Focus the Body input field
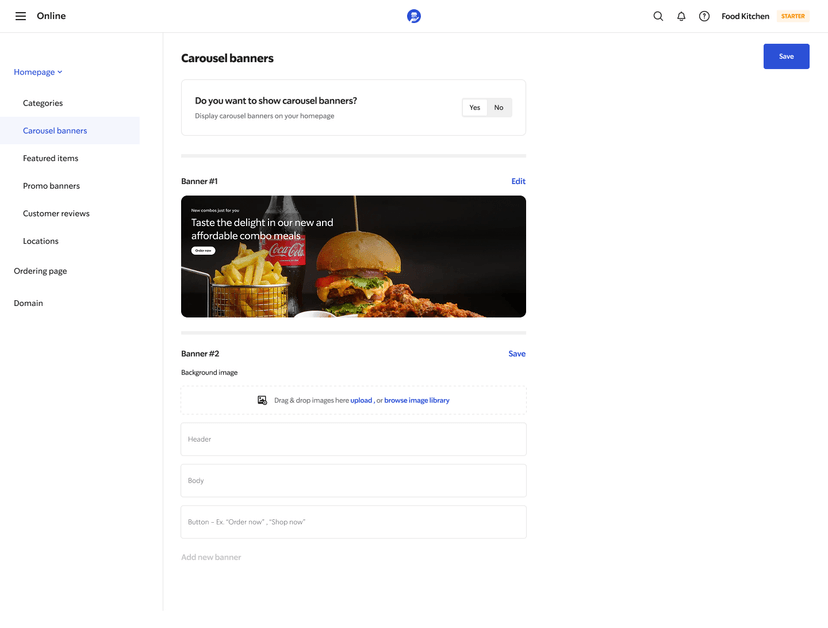The image size is (828, 628). (353, 481)
